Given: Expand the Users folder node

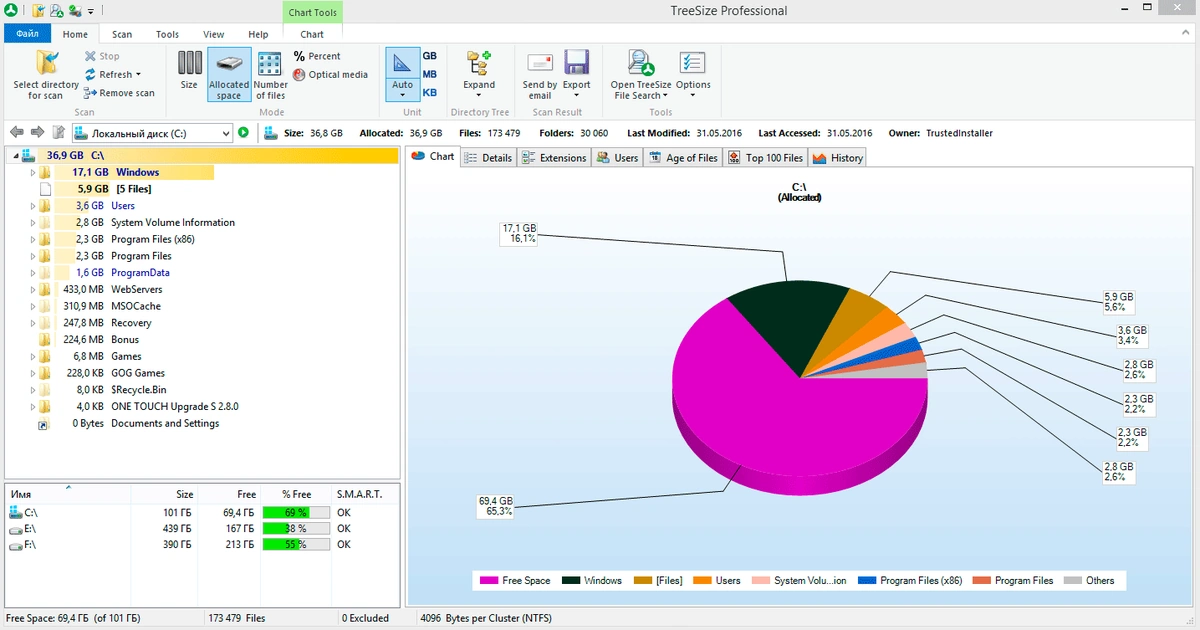Looking at the screenshot, I should click(x=32, y=206).
